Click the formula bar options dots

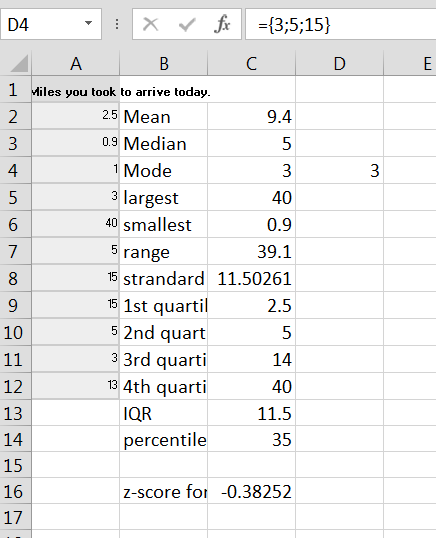(117, 24)
